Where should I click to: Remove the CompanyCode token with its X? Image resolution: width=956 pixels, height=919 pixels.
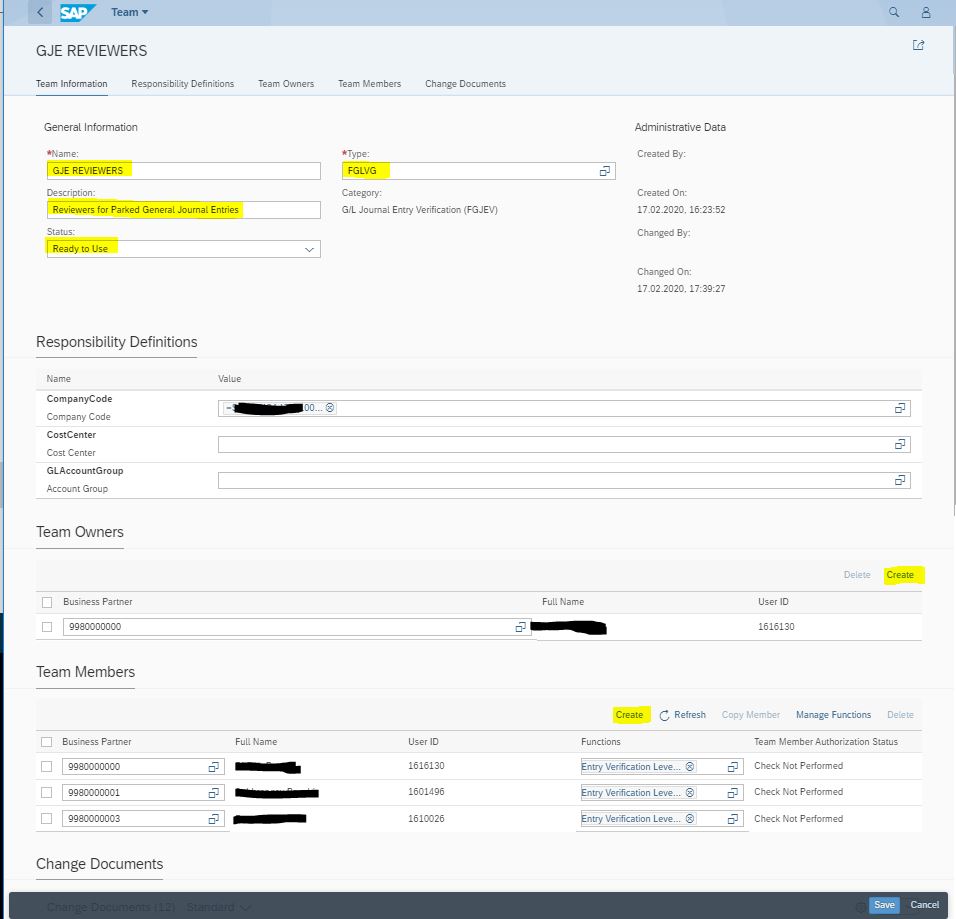pos(330,408)
